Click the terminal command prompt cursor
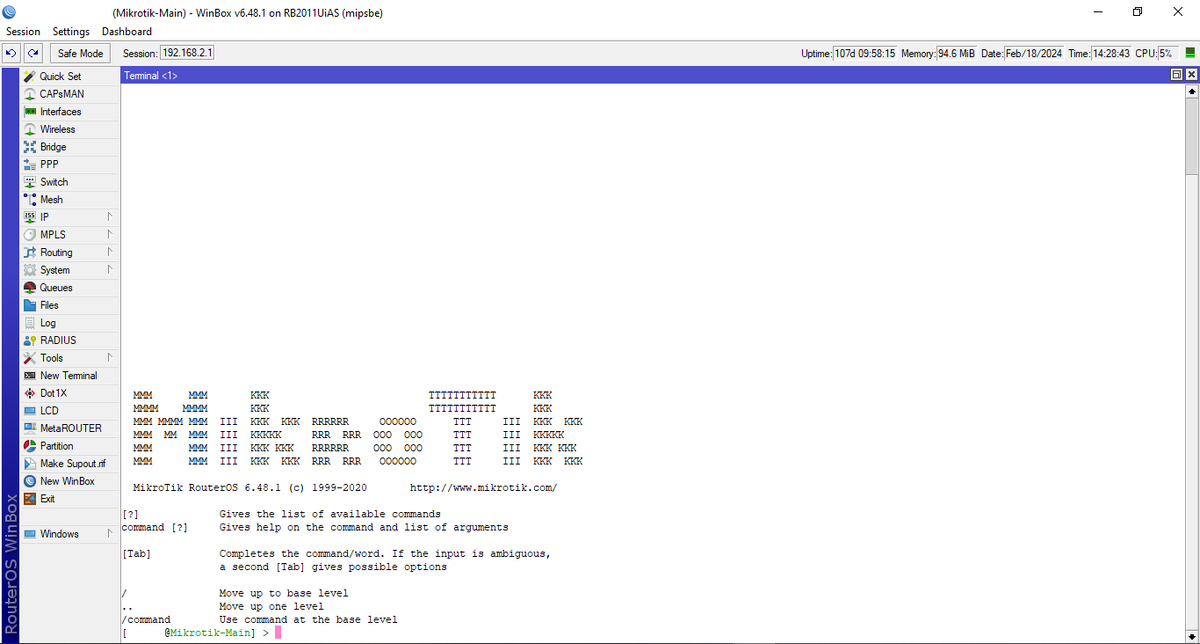The image size is (1200, 644). pyautogui.click(x=278, y=633)
